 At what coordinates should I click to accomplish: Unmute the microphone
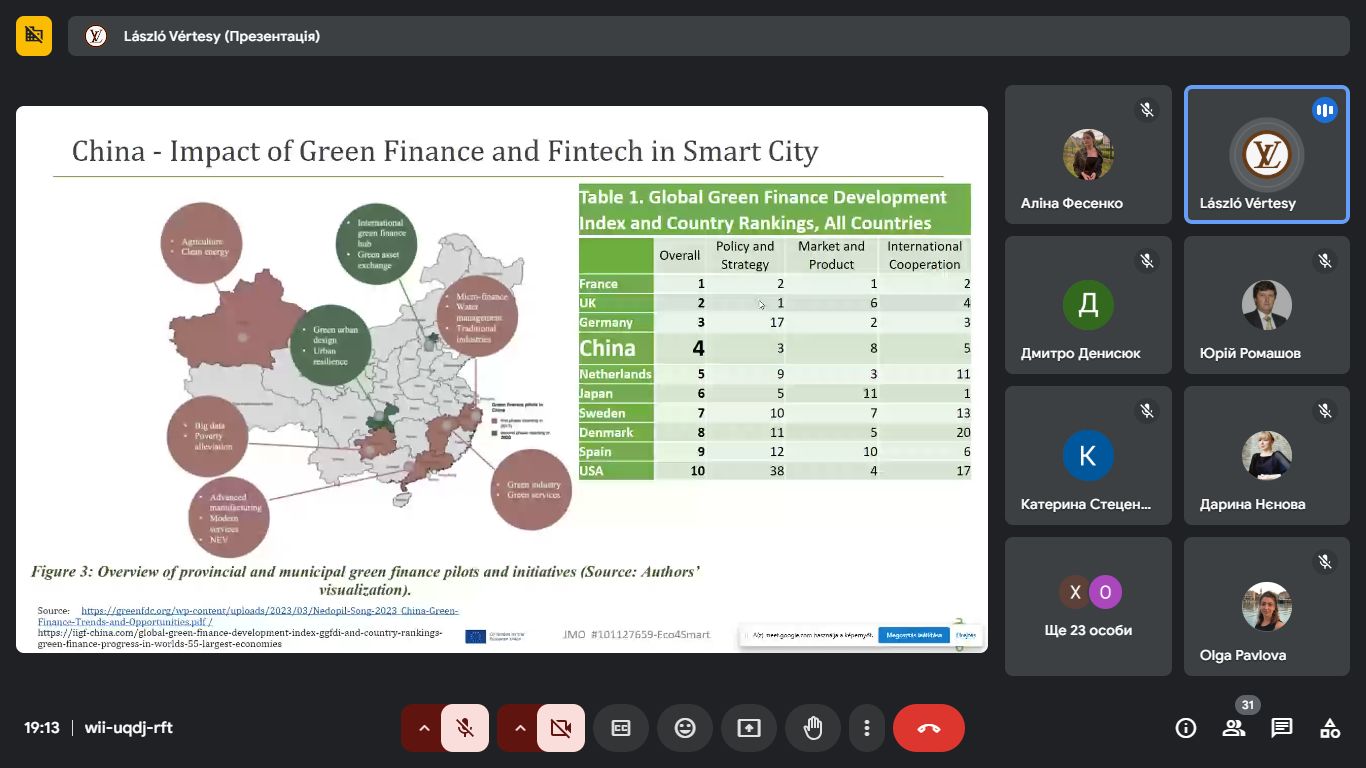(x=465, y=728)
